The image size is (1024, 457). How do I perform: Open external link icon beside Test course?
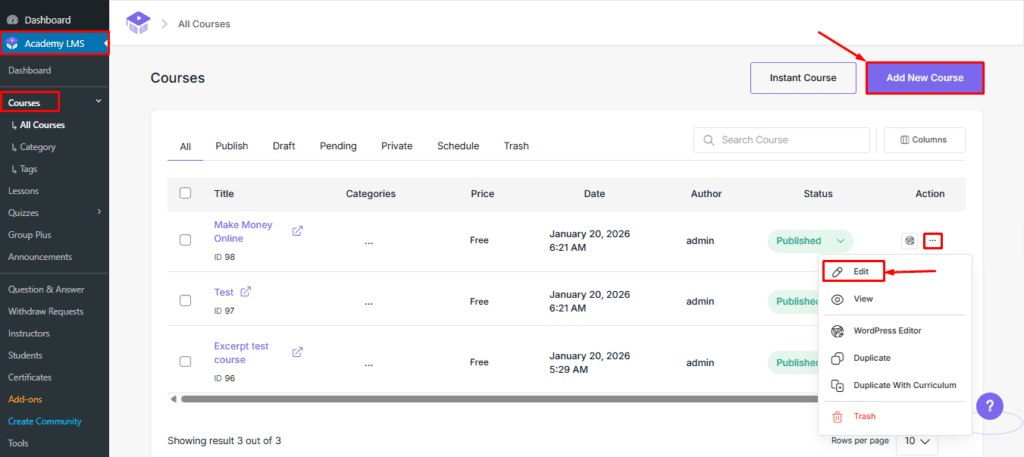click(246, 292)
